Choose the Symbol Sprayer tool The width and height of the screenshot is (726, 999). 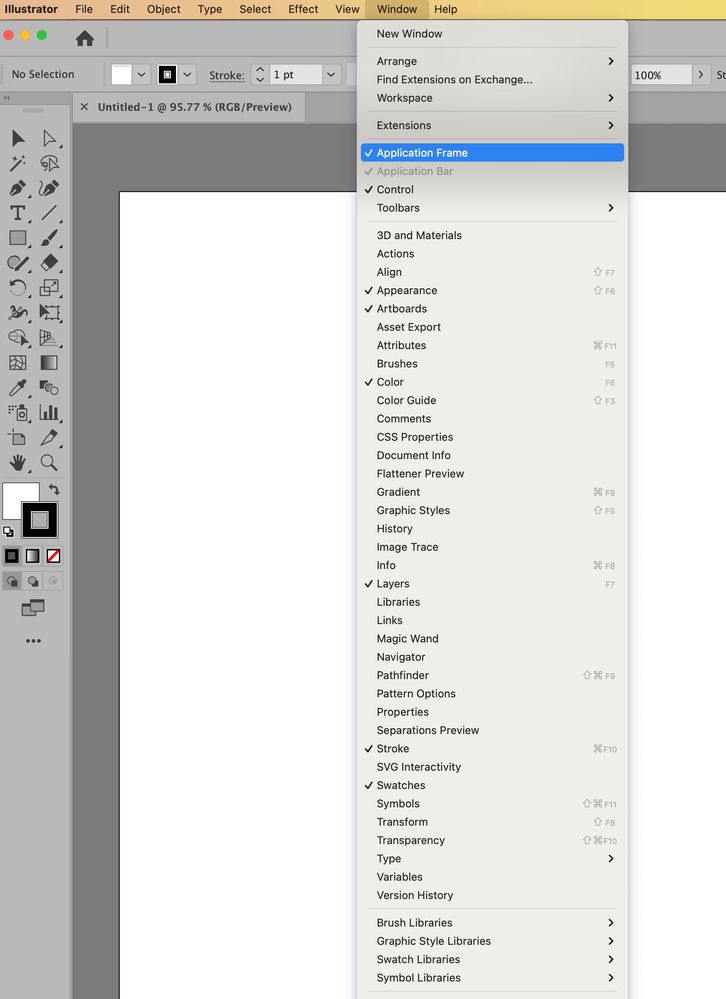tap(18, 413)
